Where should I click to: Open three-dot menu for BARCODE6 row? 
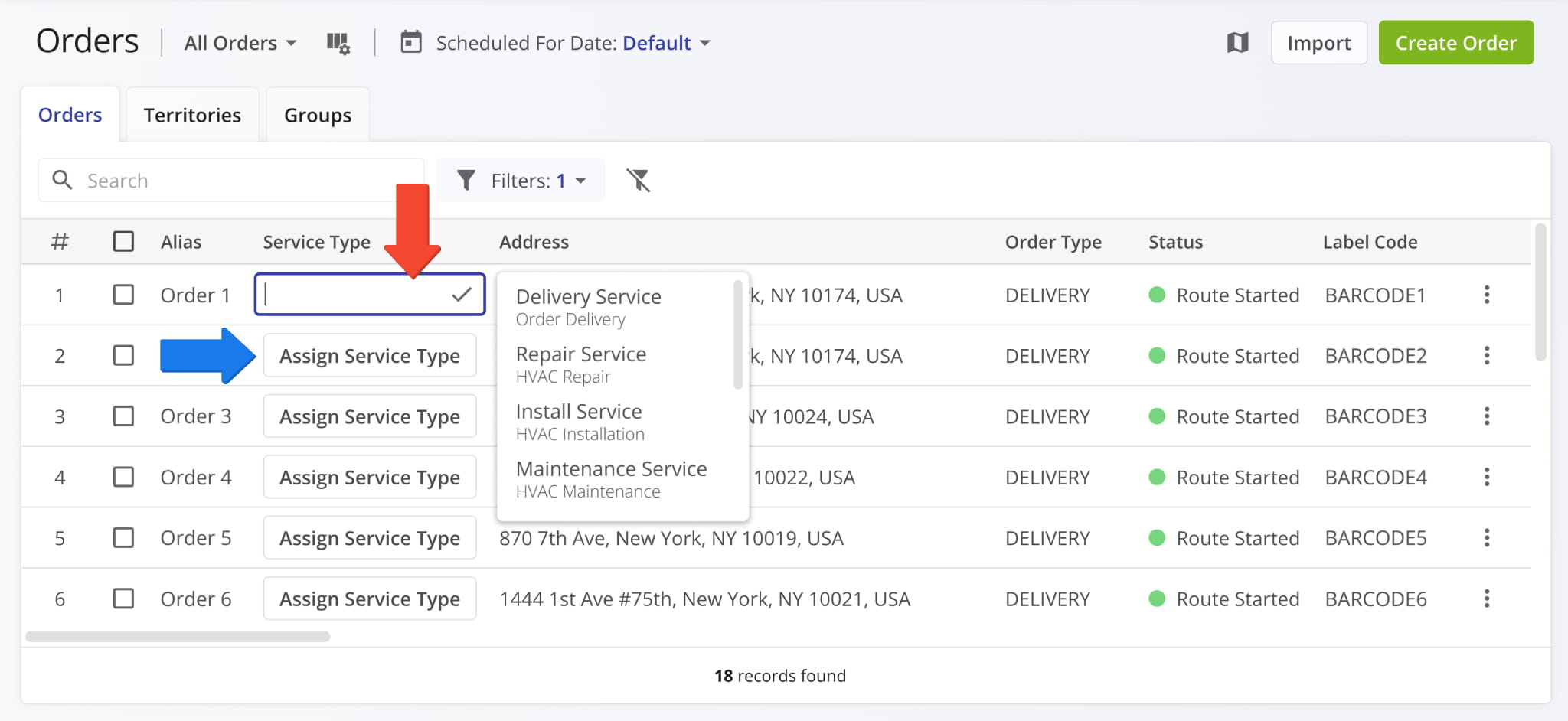(1486, 599)
